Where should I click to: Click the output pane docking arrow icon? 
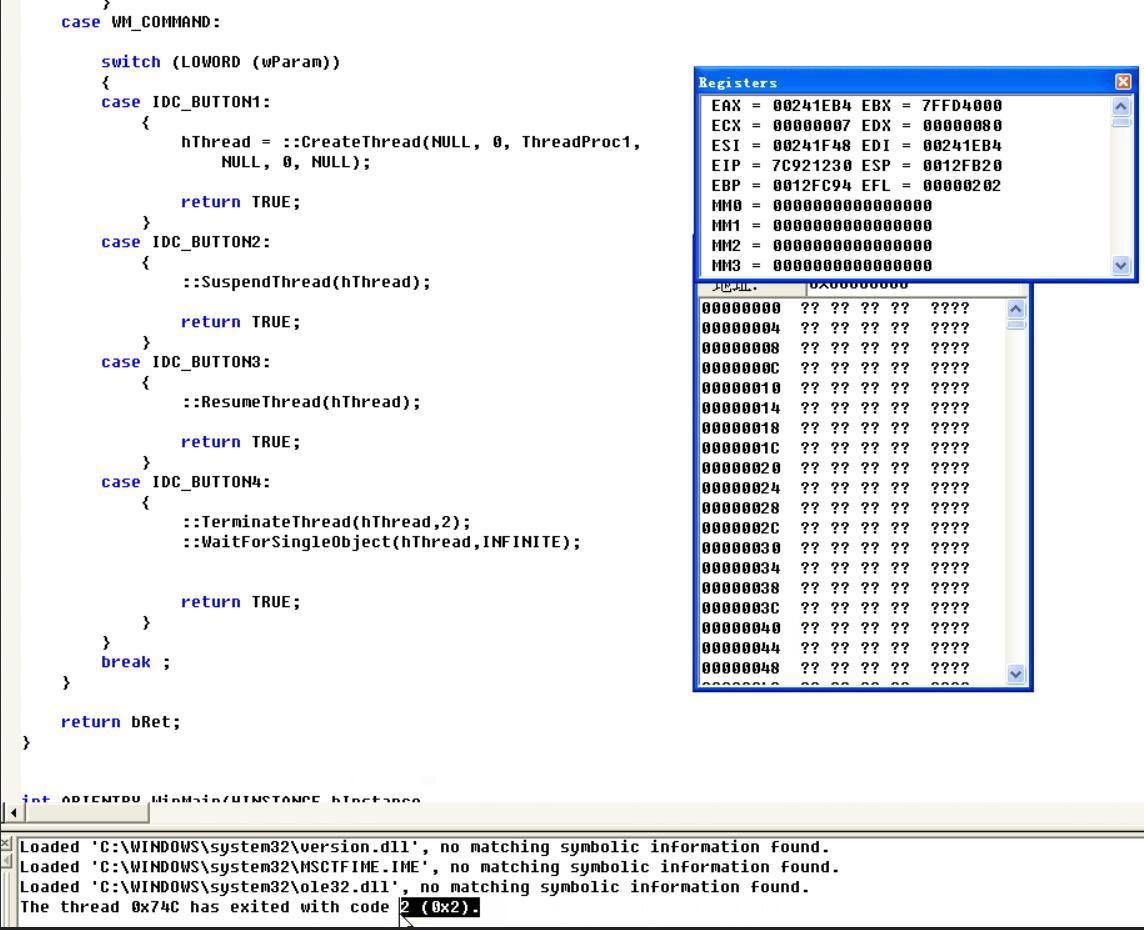point(5,858)
